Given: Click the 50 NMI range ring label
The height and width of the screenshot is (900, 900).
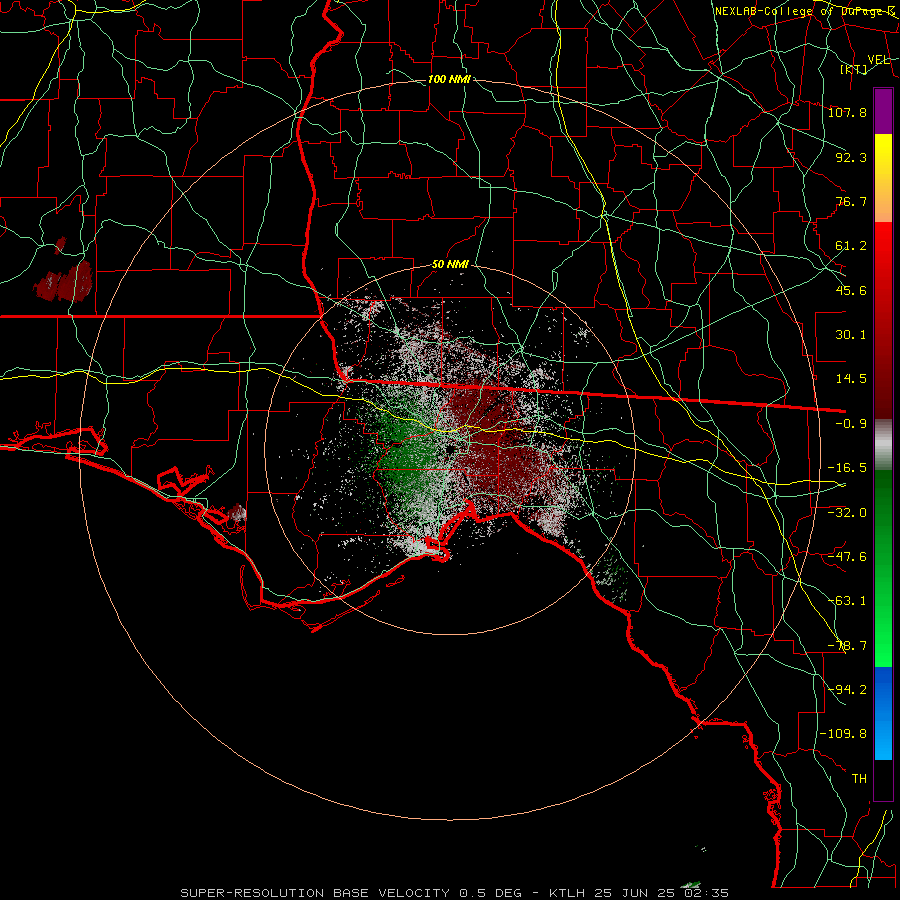Looking at the screenshot, I should [450, 265].
